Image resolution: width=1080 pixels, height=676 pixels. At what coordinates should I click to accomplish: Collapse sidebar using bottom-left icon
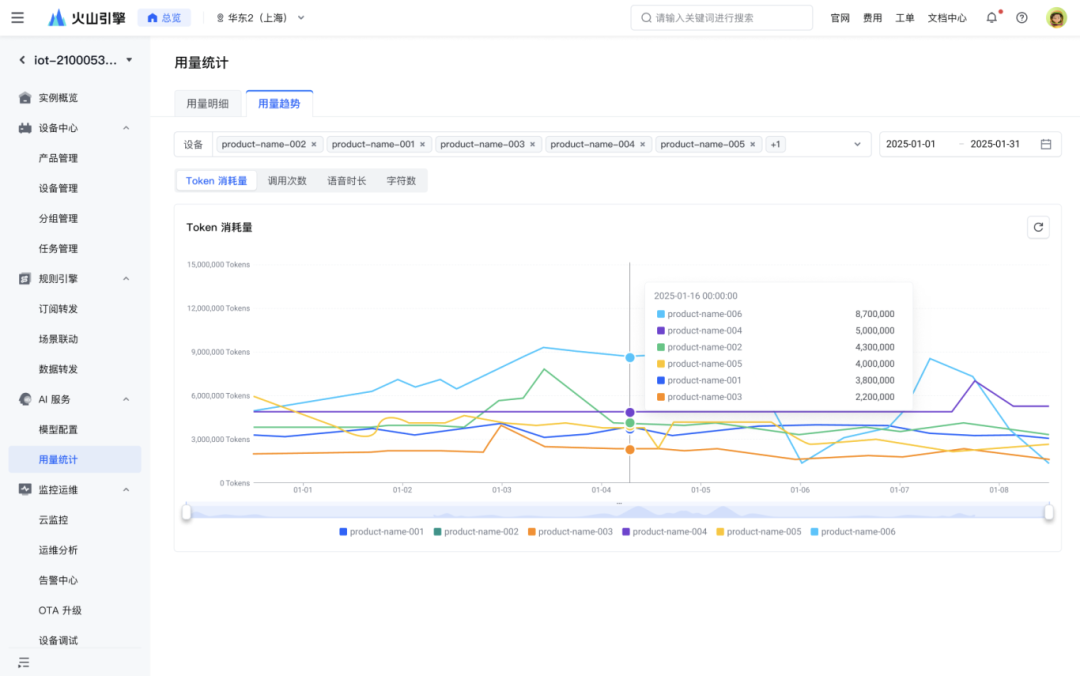(23, 662)
